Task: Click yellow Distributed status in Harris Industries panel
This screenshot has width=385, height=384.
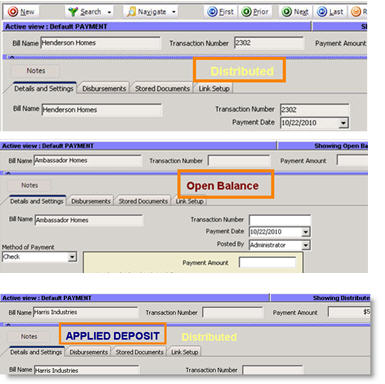Action: [x=209, y=337]
